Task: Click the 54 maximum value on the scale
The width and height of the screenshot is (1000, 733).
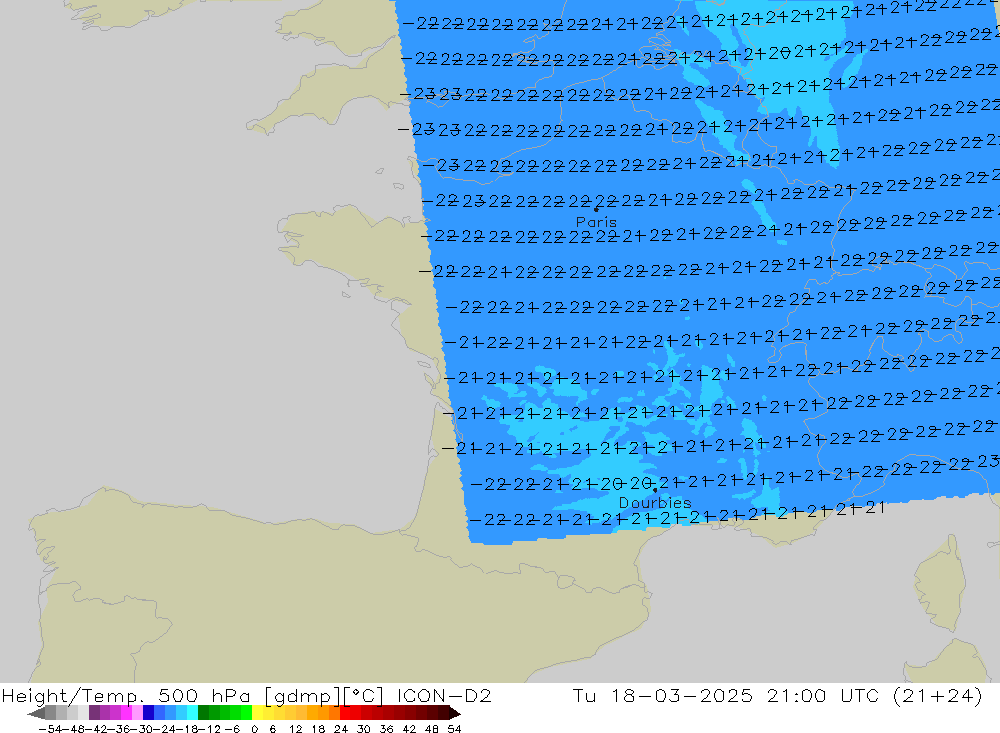Action: pos(454,729)
